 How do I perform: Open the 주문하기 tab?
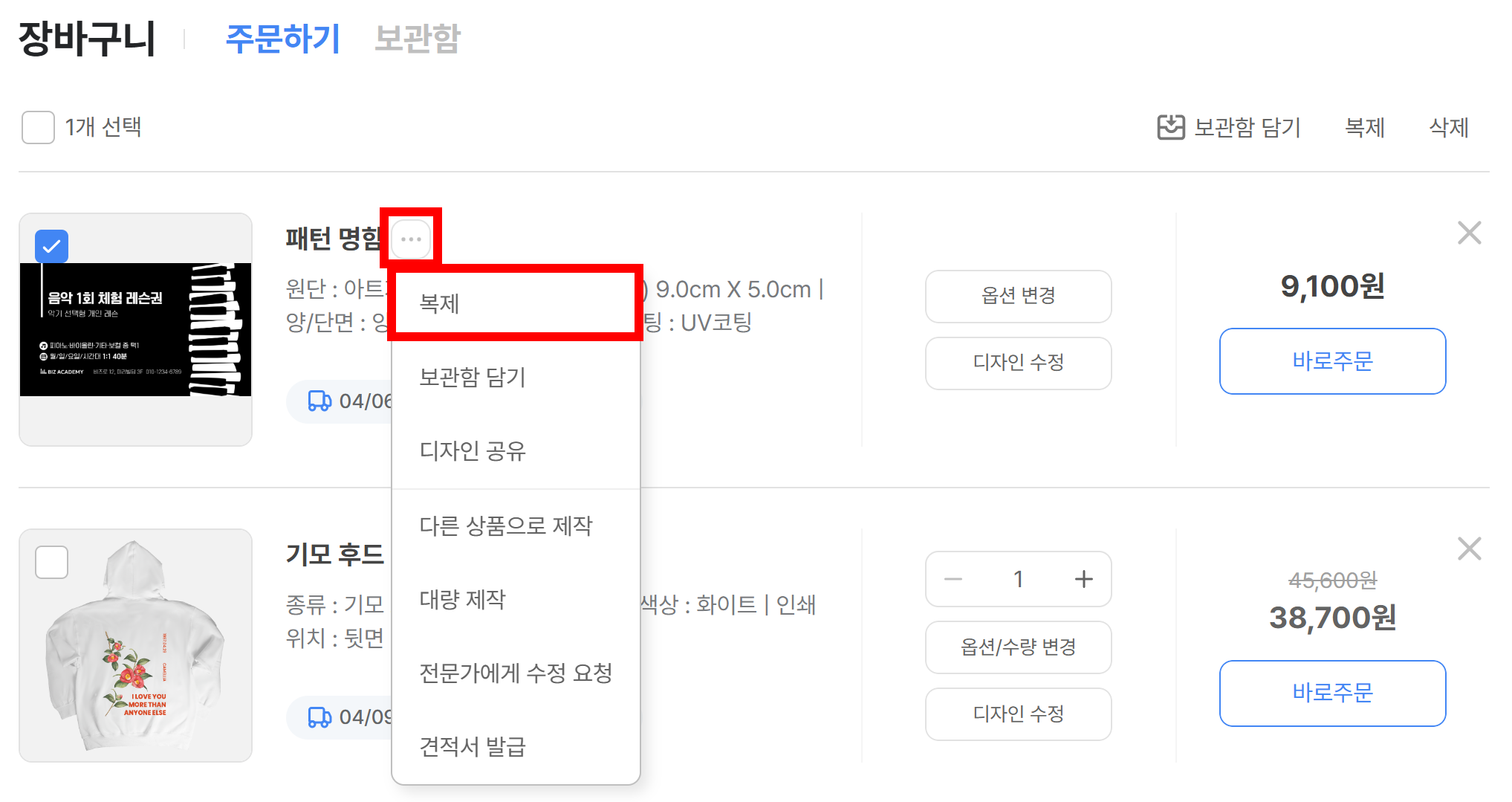click(x=282, y=39)
